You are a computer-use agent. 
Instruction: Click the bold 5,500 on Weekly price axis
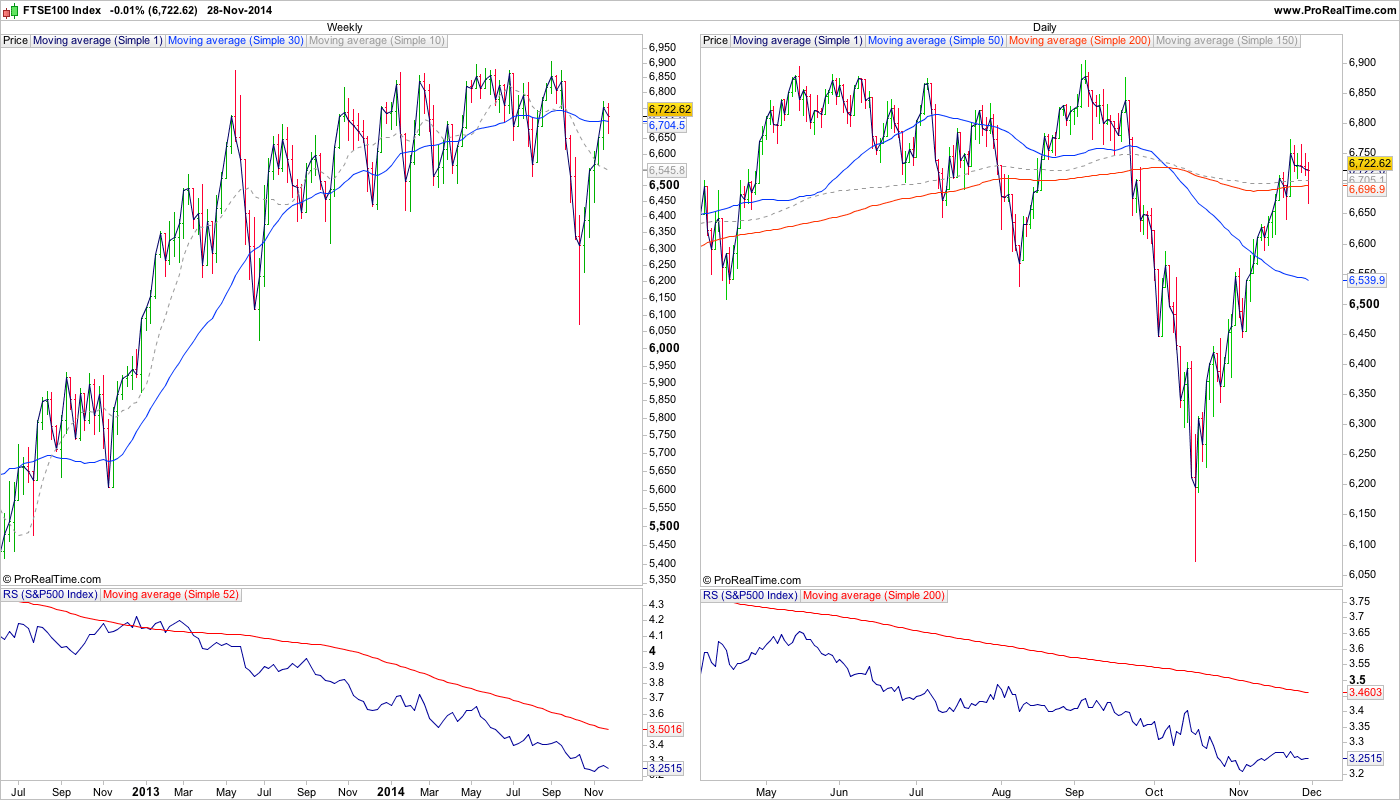tap(666, 526)
